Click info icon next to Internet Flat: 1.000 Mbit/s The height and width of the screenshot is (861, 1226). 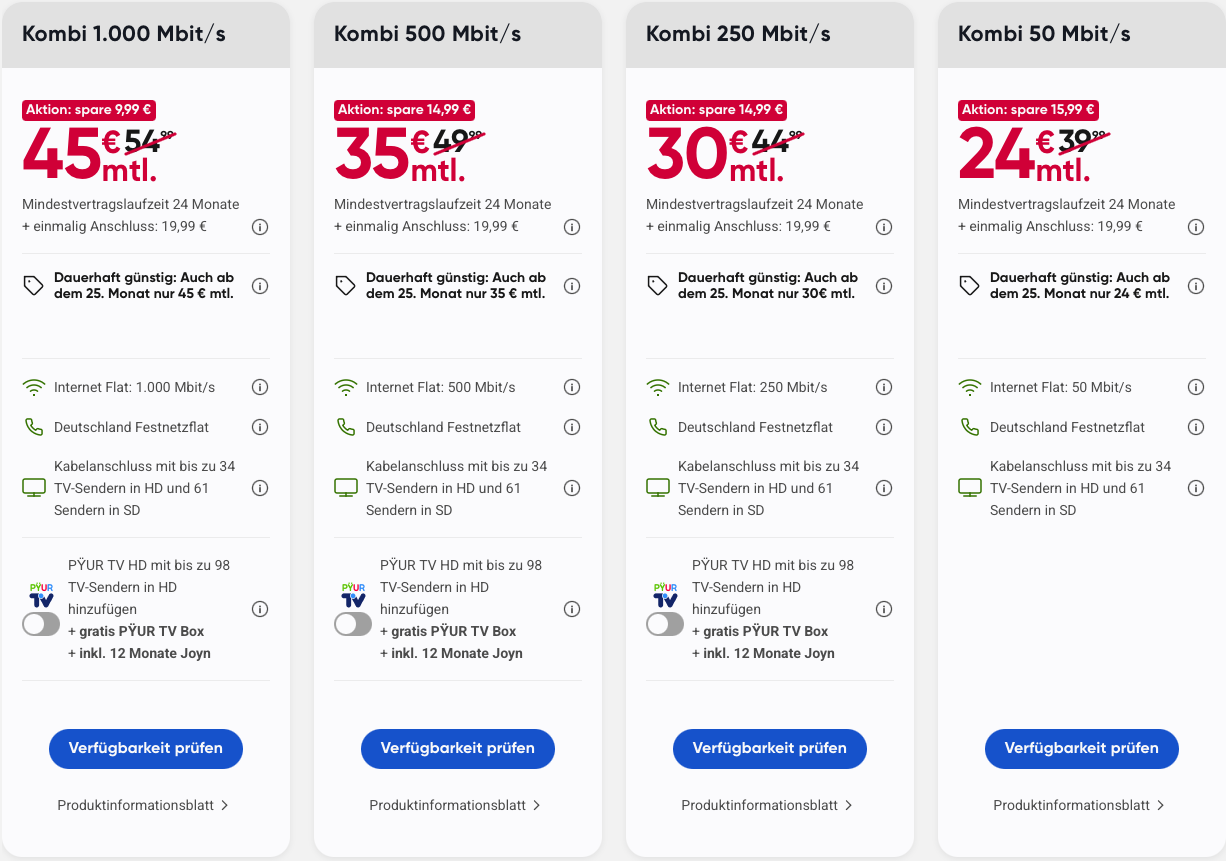[x=260, y=387]
